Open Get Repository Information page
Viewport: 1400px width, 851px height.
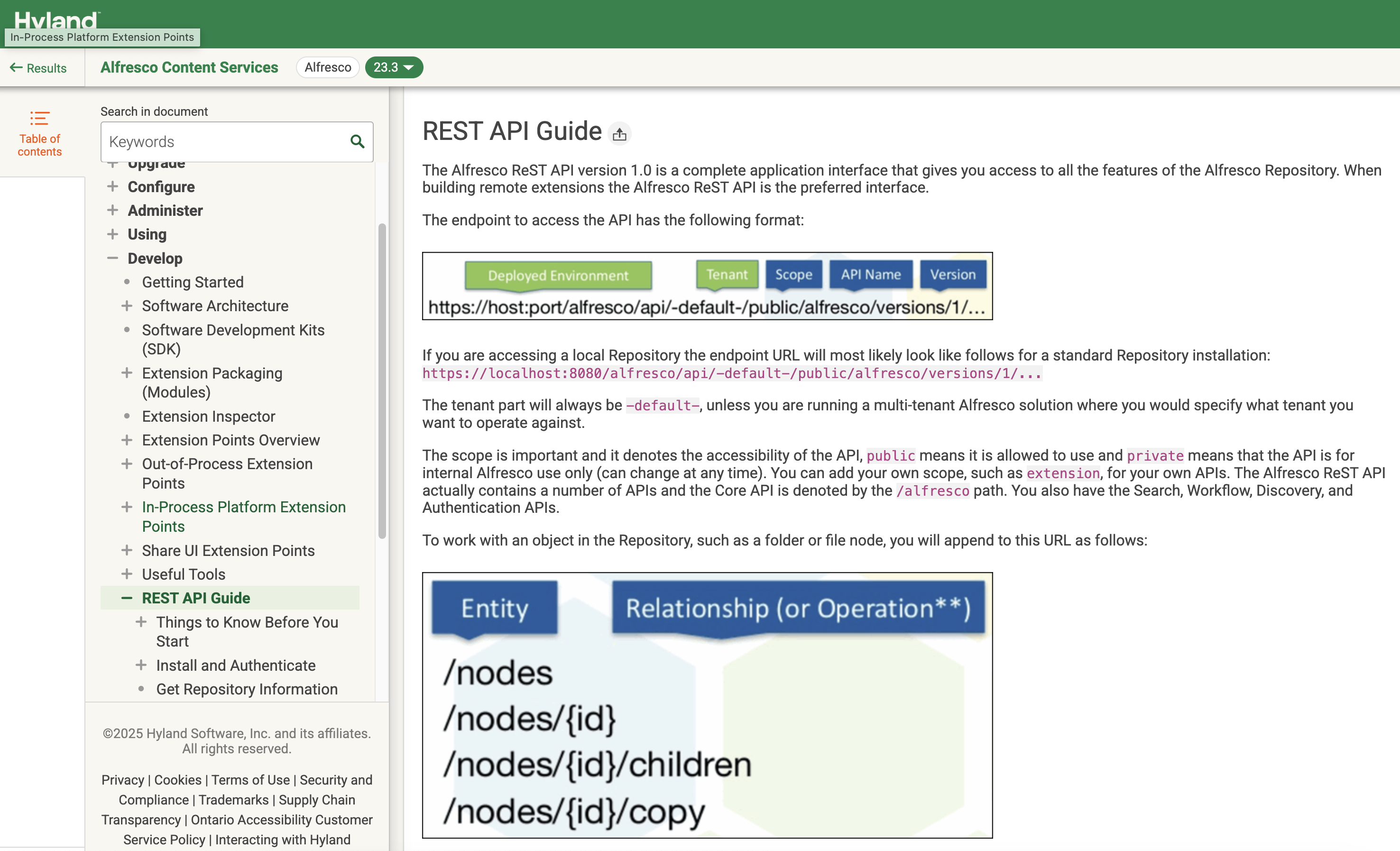(x=247, y=689)
